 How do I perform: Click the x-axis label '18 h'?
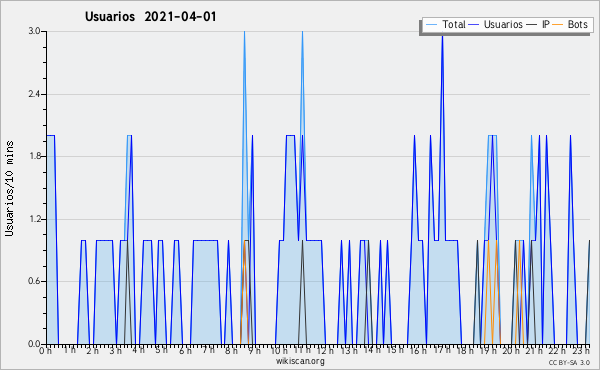[465, 350]
